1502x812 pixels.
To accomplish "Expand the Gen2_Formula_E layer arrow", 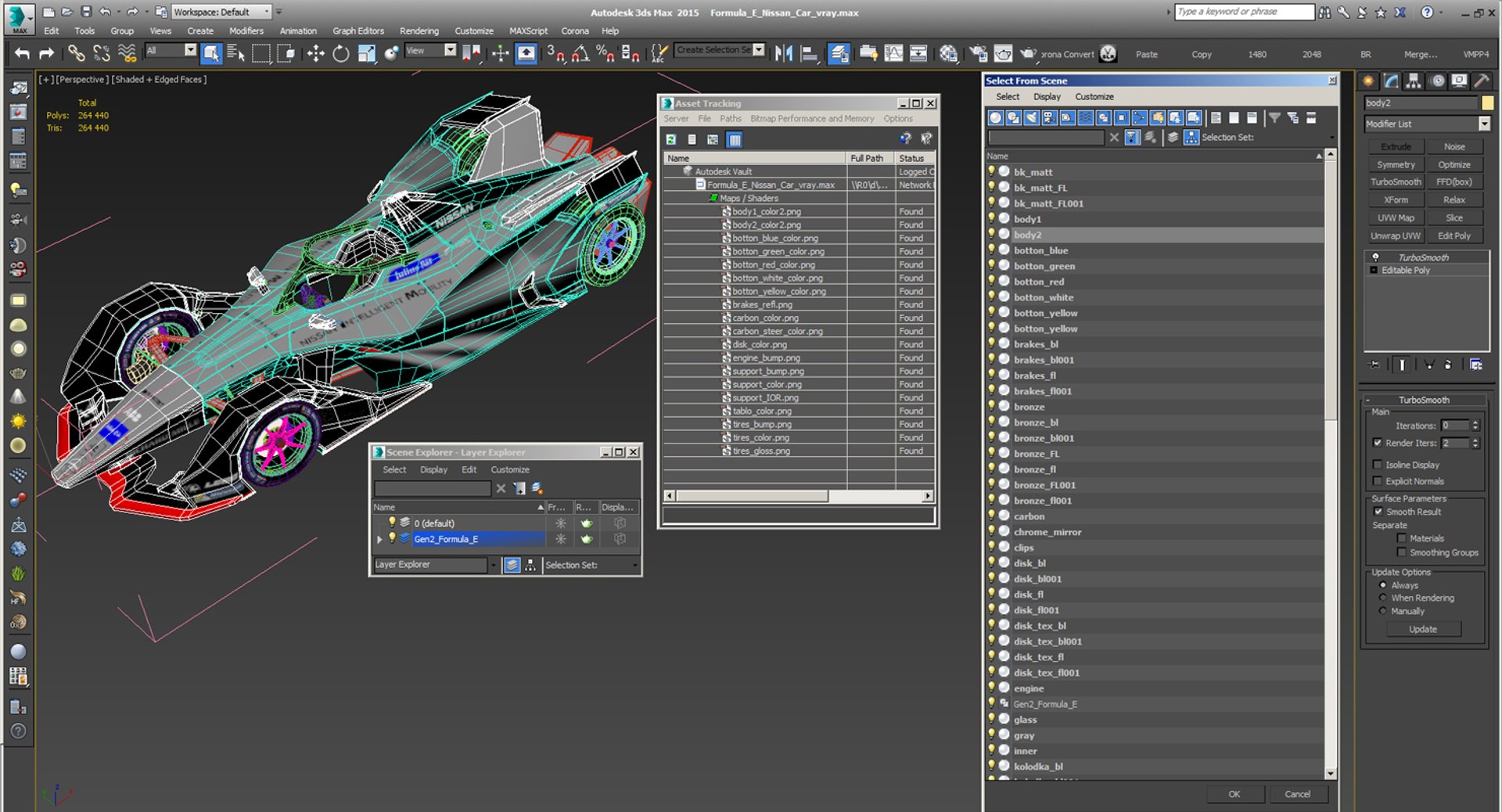I will pos(379,539).
